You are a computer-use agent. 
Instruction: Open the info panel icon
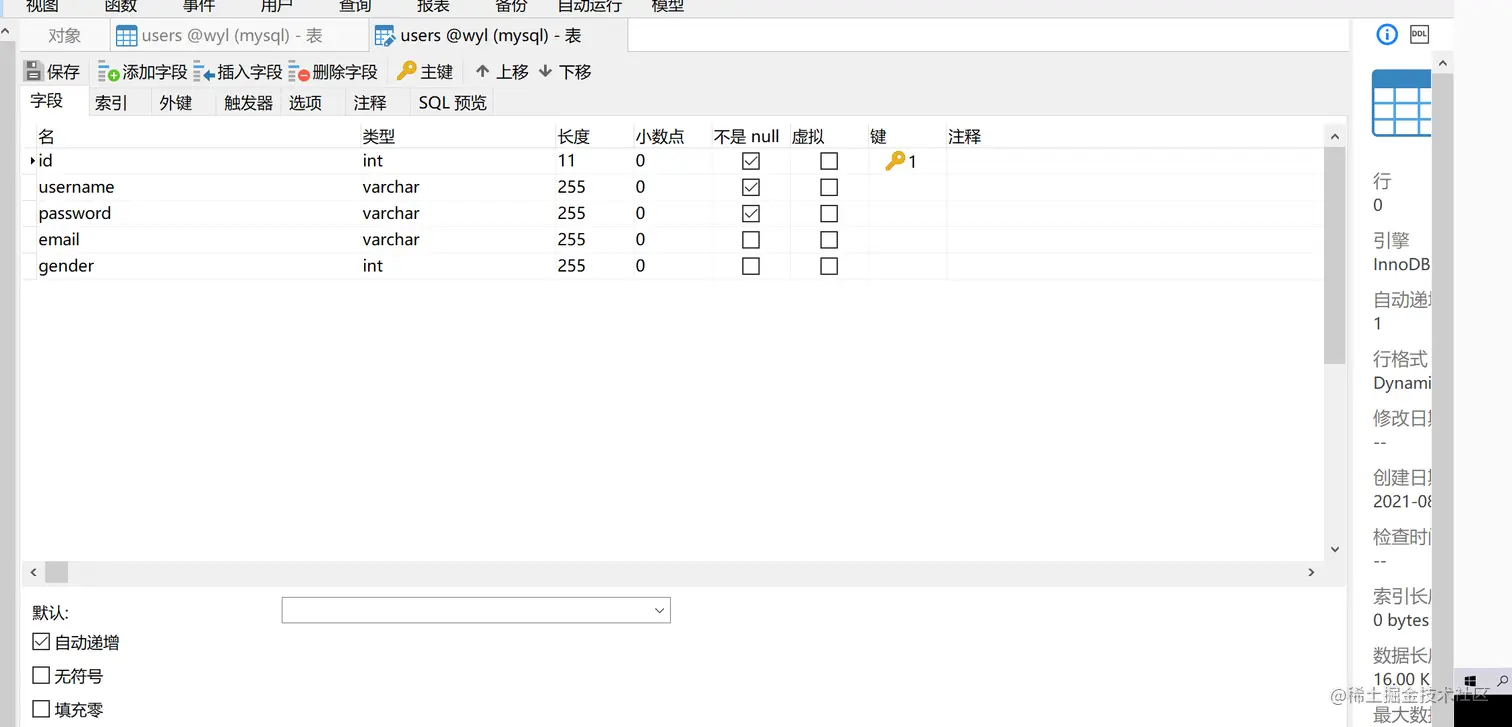(x=1387, y=35)
